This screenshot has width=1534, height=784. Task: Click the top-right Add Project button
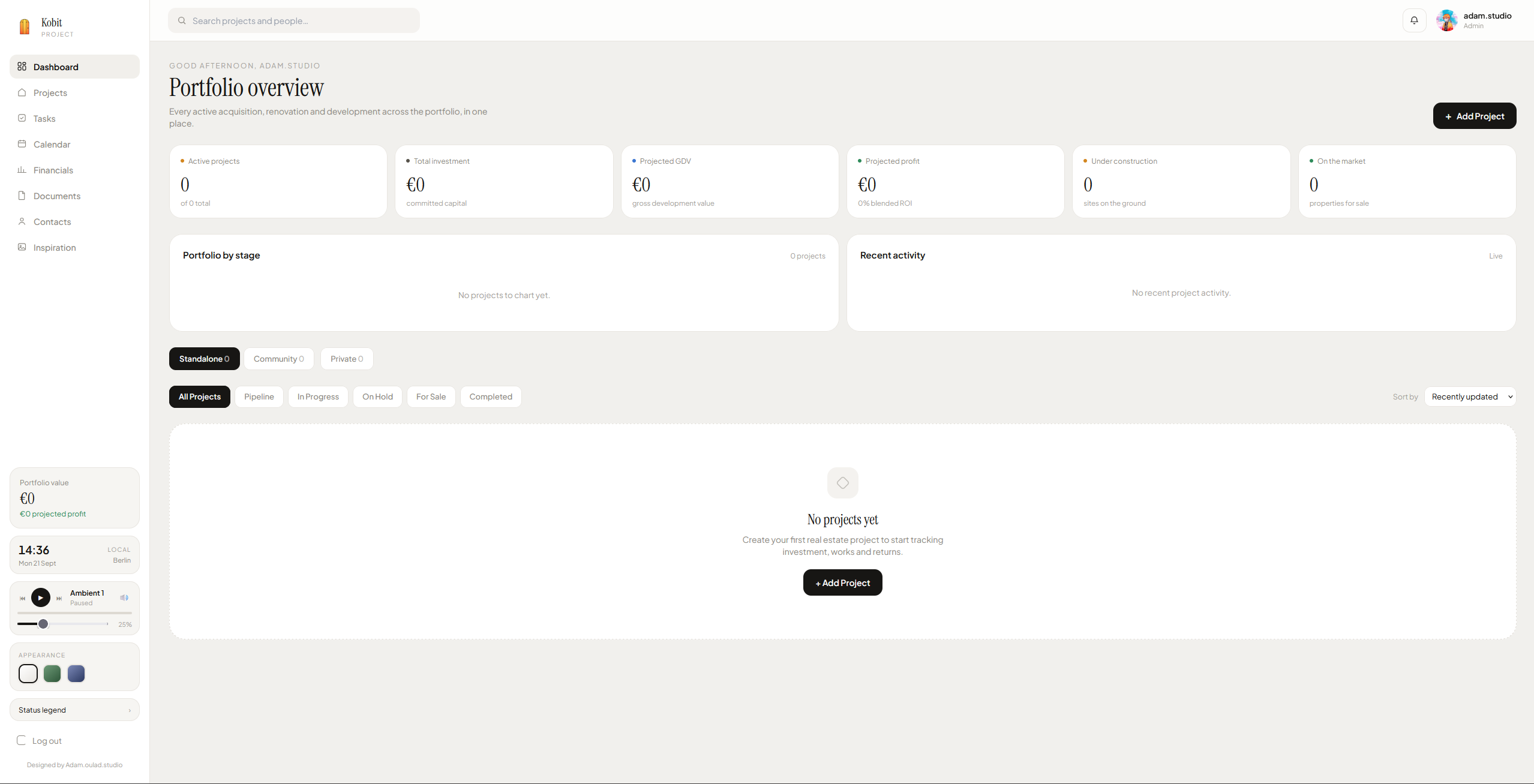(1475, 116)
